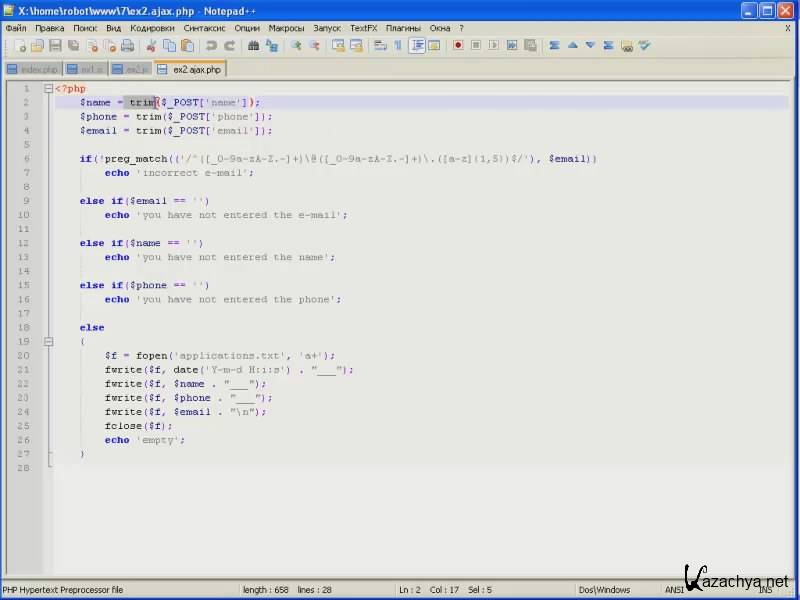
Task: Toggle the INS insert mode indicator
Action: point(765,590)
